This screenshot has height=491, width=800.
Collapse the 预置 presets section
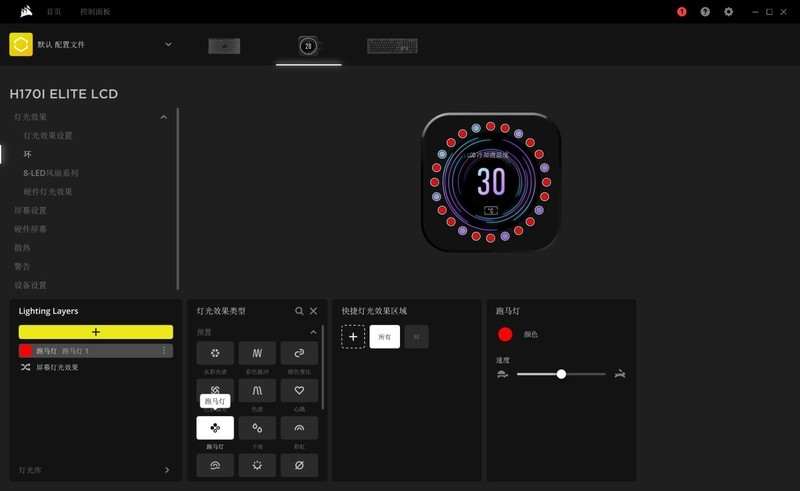[313, 332]
